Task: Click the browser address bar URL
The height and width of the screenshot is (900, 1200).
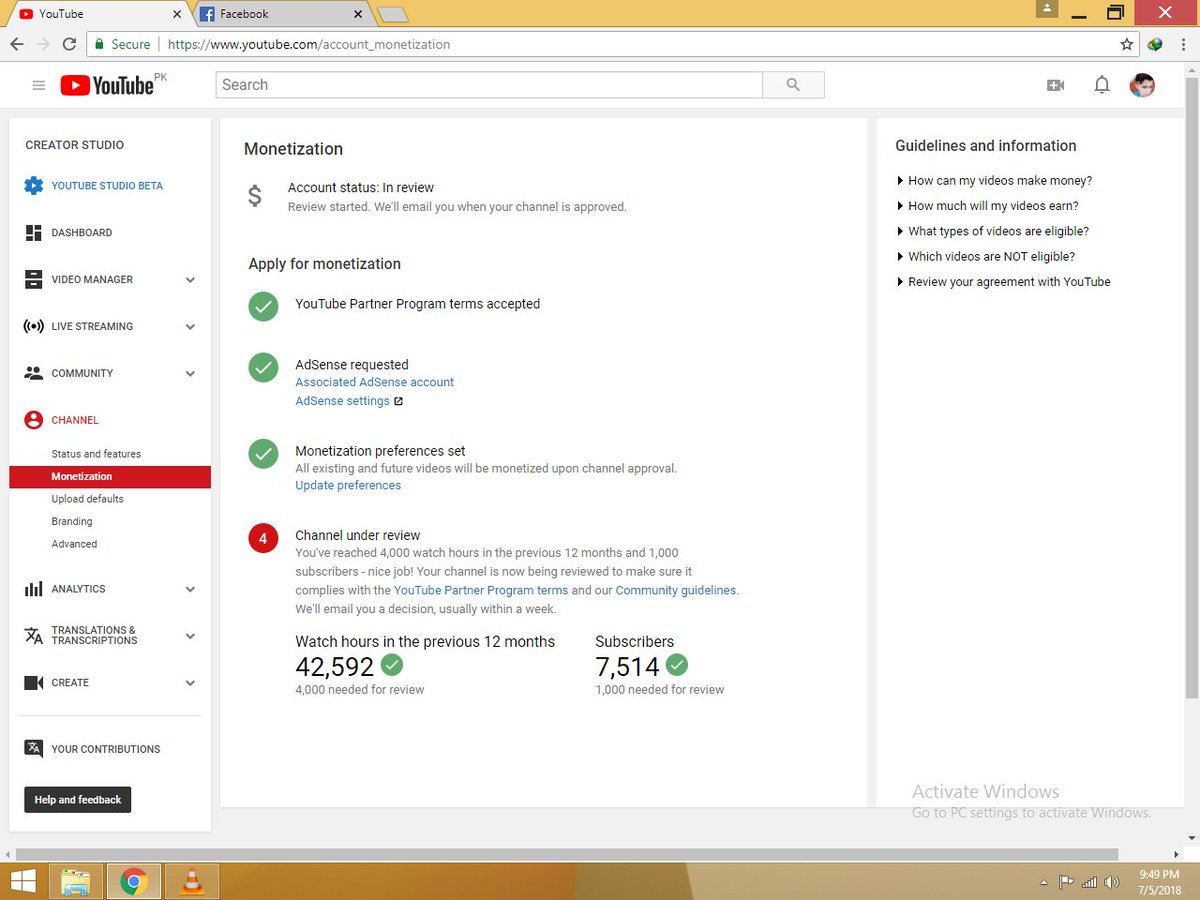Action: pos(309,44)
